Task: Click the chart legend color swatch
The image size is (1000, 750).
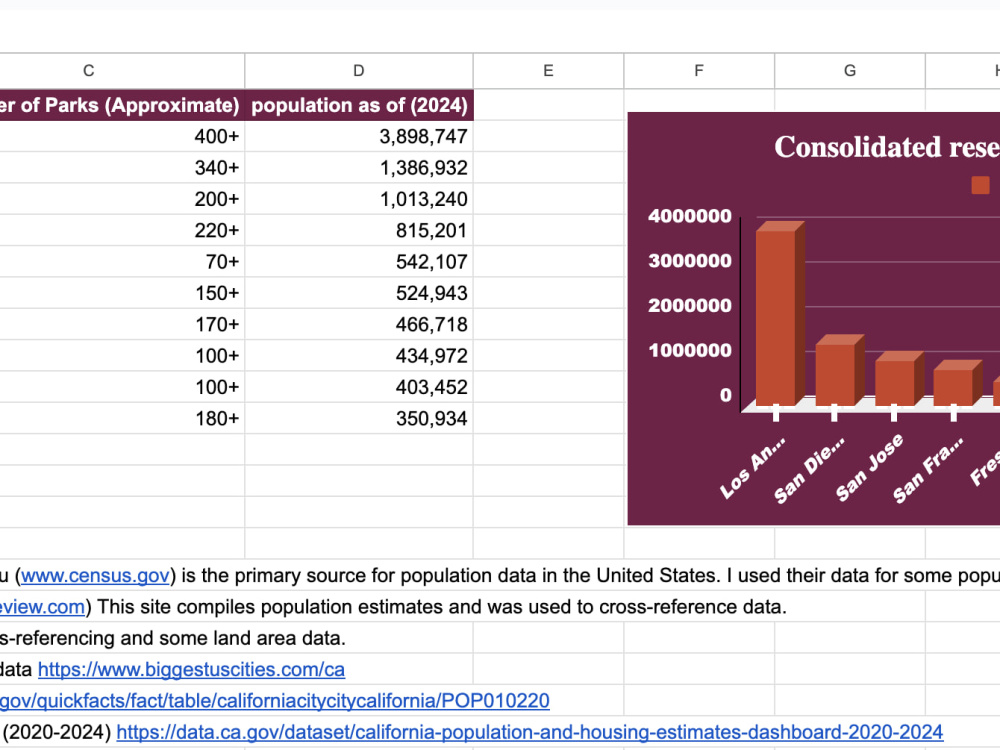Action: [x=980, y=185]
